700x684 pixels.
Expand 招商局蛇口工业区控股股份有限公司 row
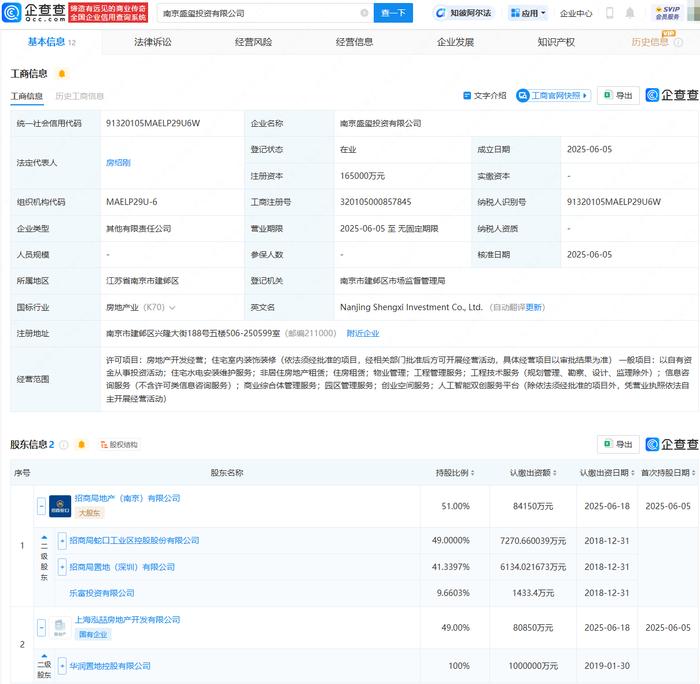pos(62,541)
